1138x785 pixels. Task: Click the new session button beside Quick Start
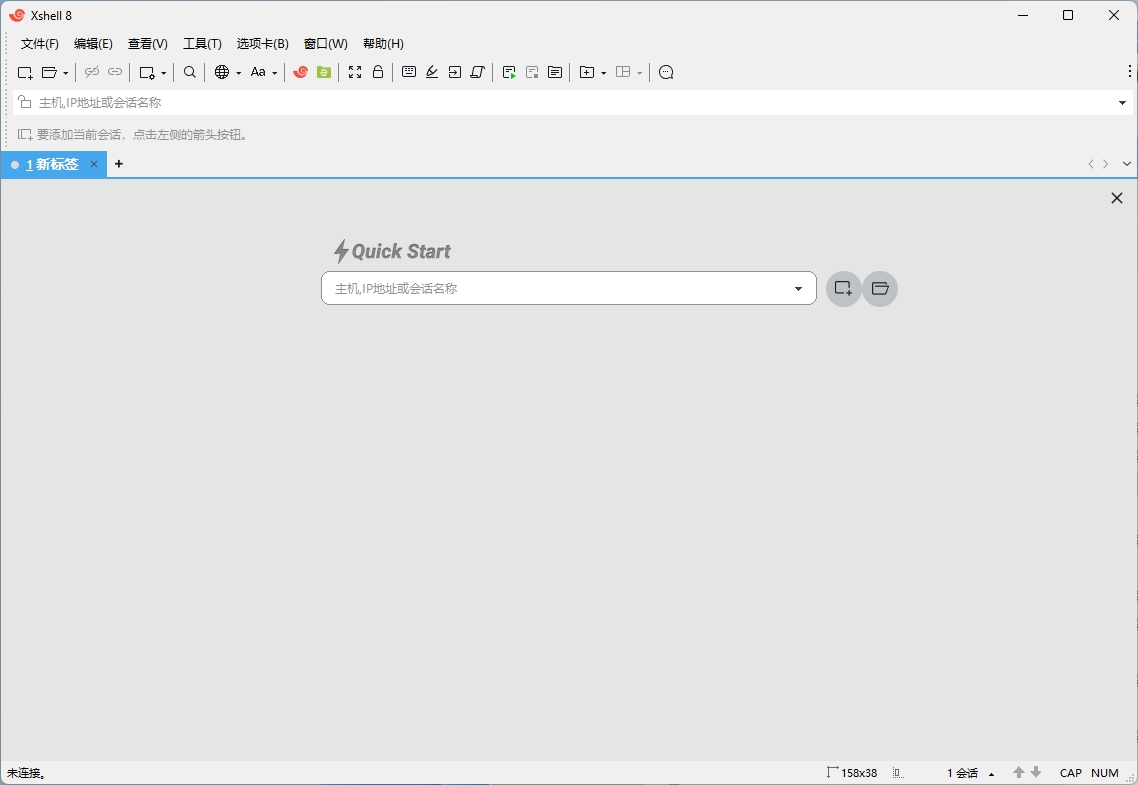(843, 288)
